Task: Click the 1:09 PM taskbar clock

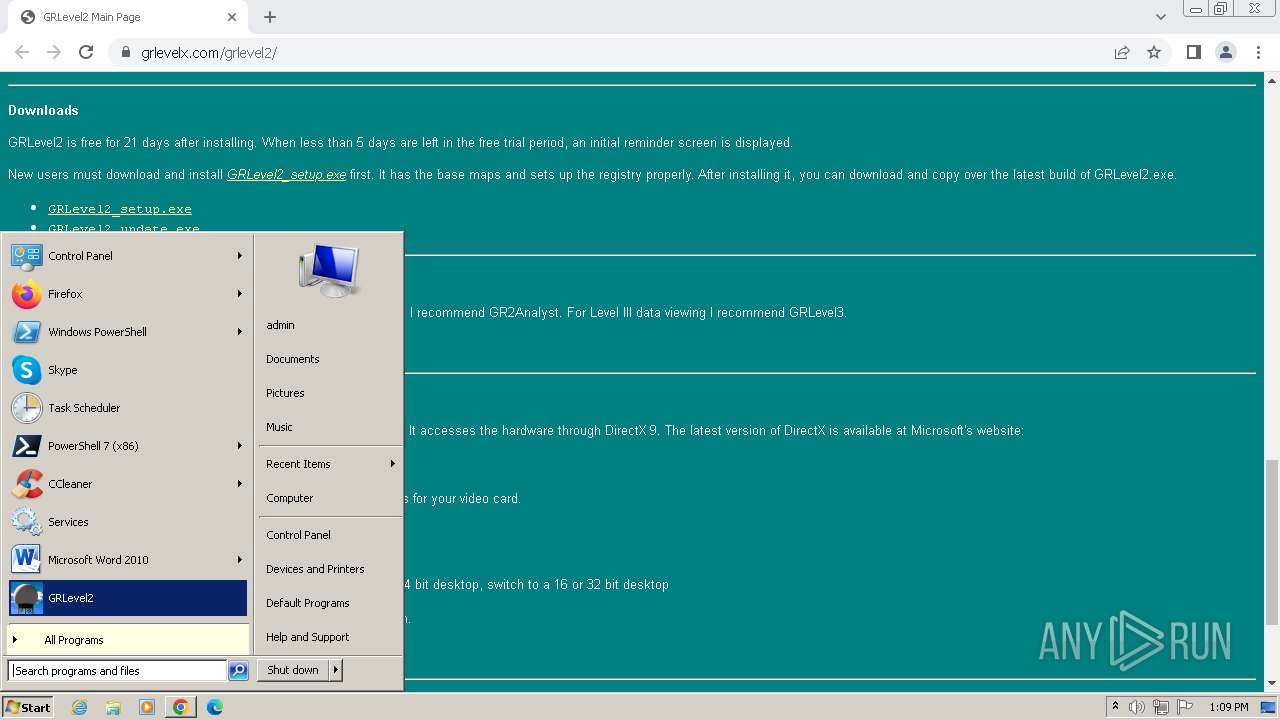Action: tap(1229, 707)
